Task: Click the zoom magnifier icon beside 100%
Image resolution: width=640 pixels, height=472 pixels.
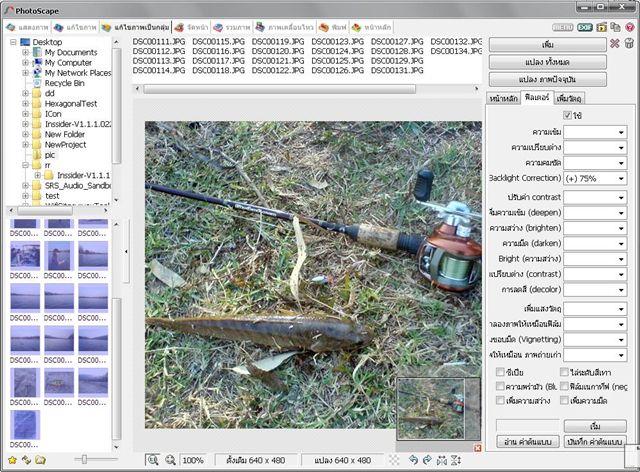Action: pyautogui.click(x=170, y=460)
